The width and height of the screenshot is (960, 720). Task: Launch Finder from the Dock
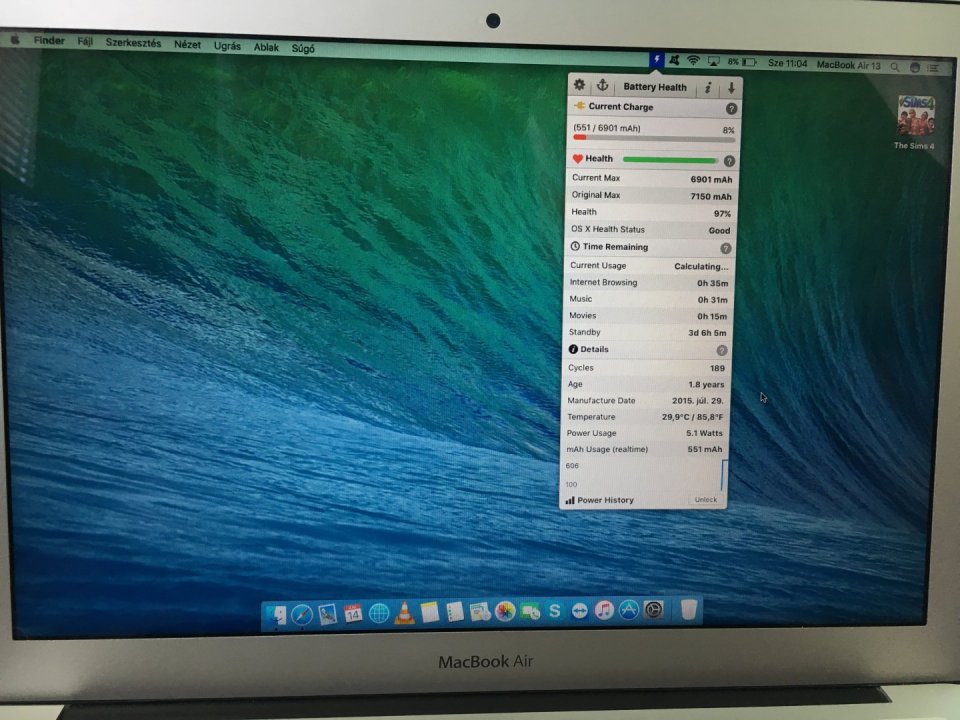coord(277,613)
